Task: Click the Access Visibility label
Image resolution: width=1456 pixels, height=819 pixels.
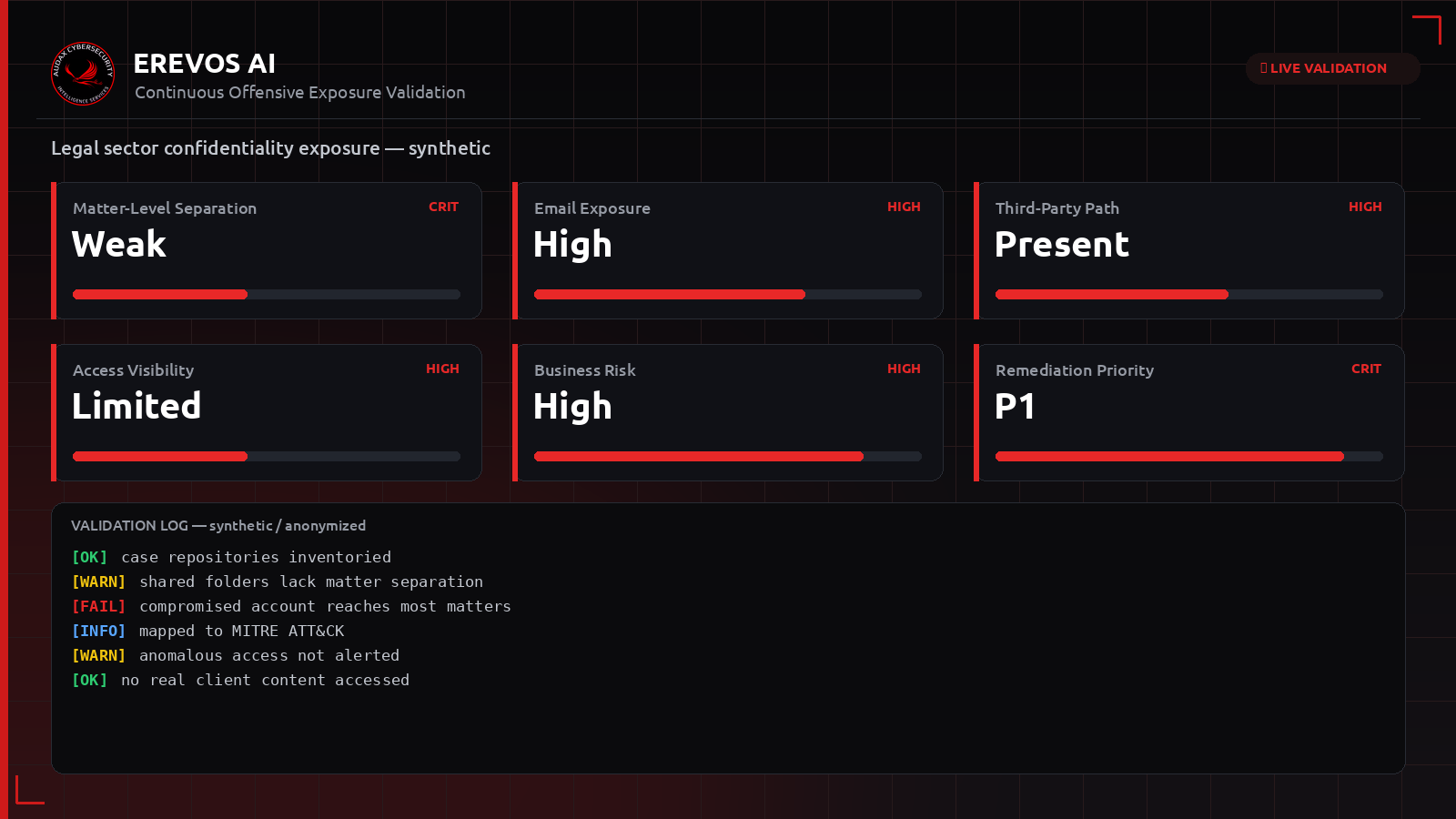Action: 133,370
